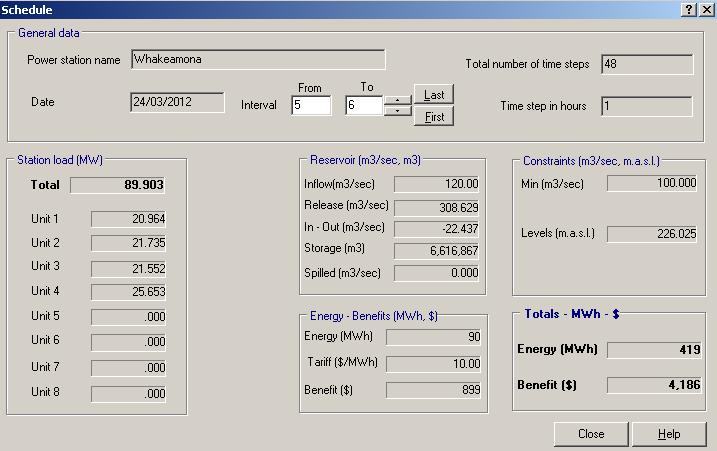The height and width of the screenshot is (451, 717).
Task: Click the Unit 7 load field
Action: pyautogui.click(x=128, y=368)
